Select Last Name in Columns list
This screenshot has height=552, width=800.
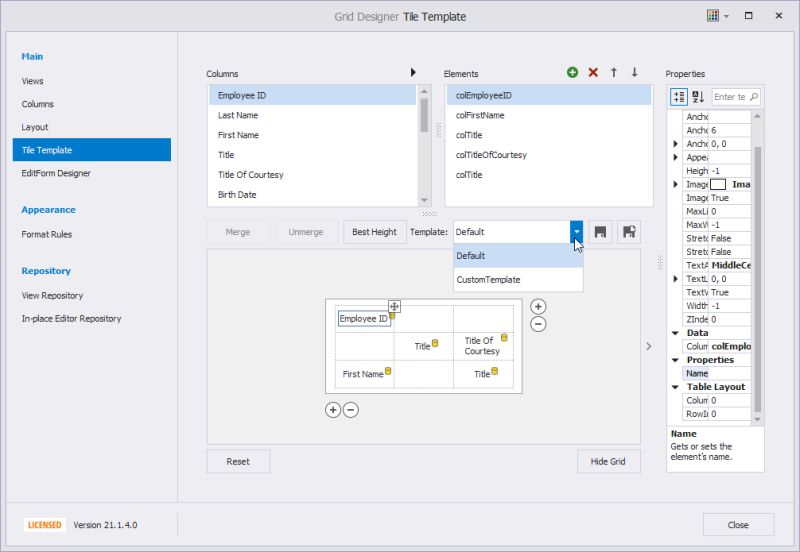pos(313,115)
